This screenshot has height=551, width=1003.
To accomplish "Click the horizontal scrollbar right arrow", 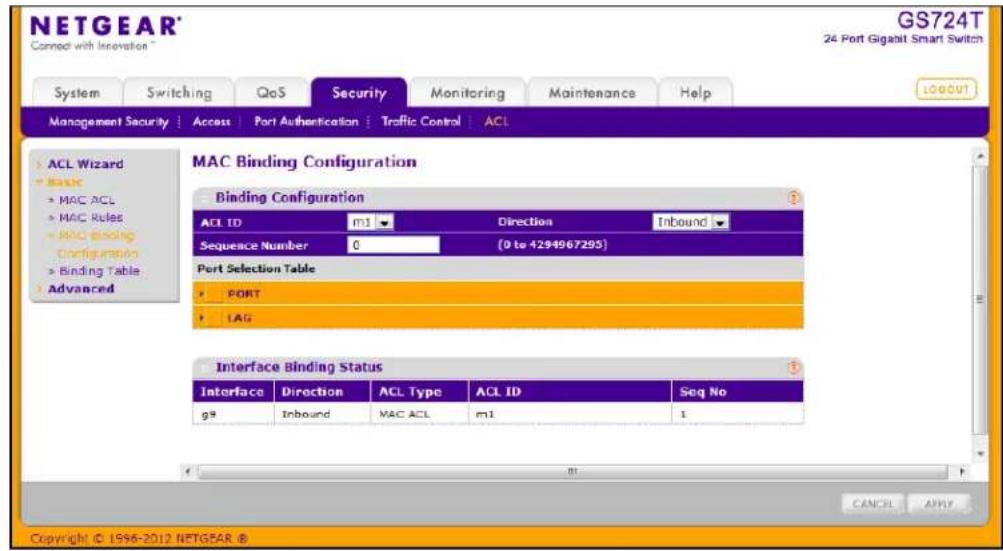I will [963, 472].
